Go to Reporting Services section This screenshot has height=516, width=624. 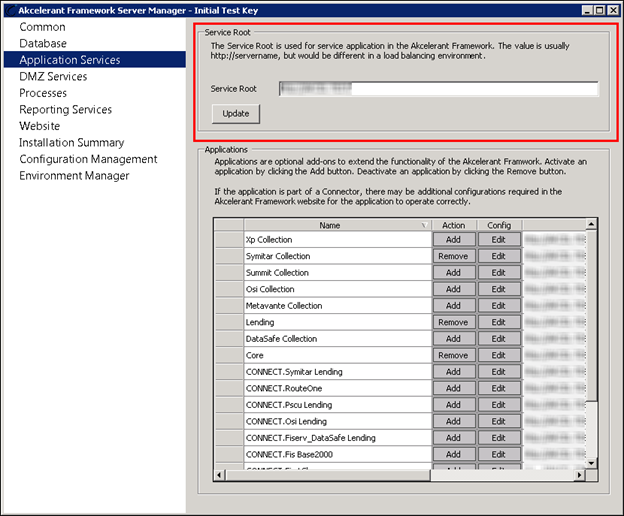tap(66, 109)
